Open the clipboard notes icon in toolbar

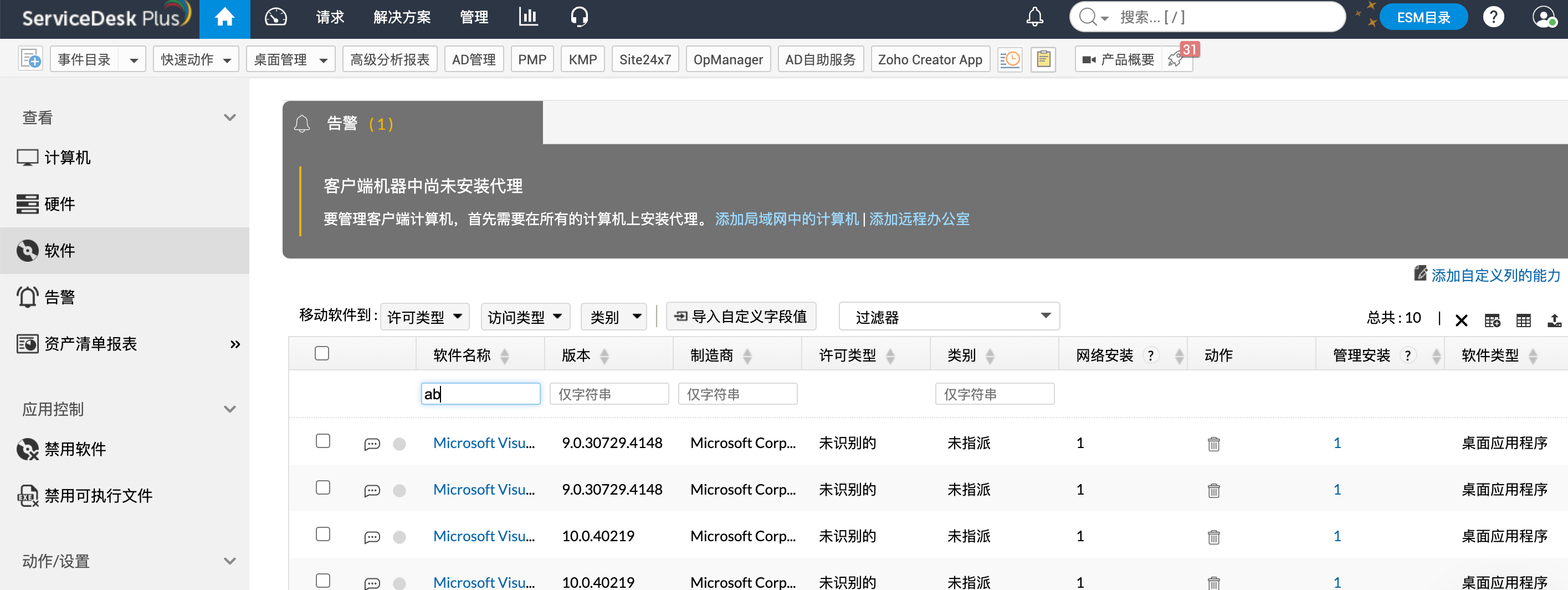(1043, 58)
